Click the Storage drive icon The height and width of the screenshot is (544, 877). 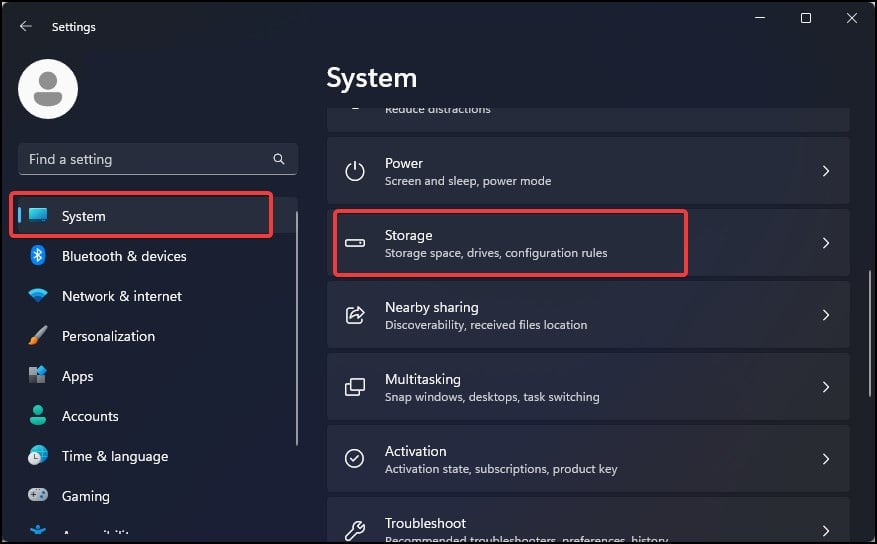[355, 243]
